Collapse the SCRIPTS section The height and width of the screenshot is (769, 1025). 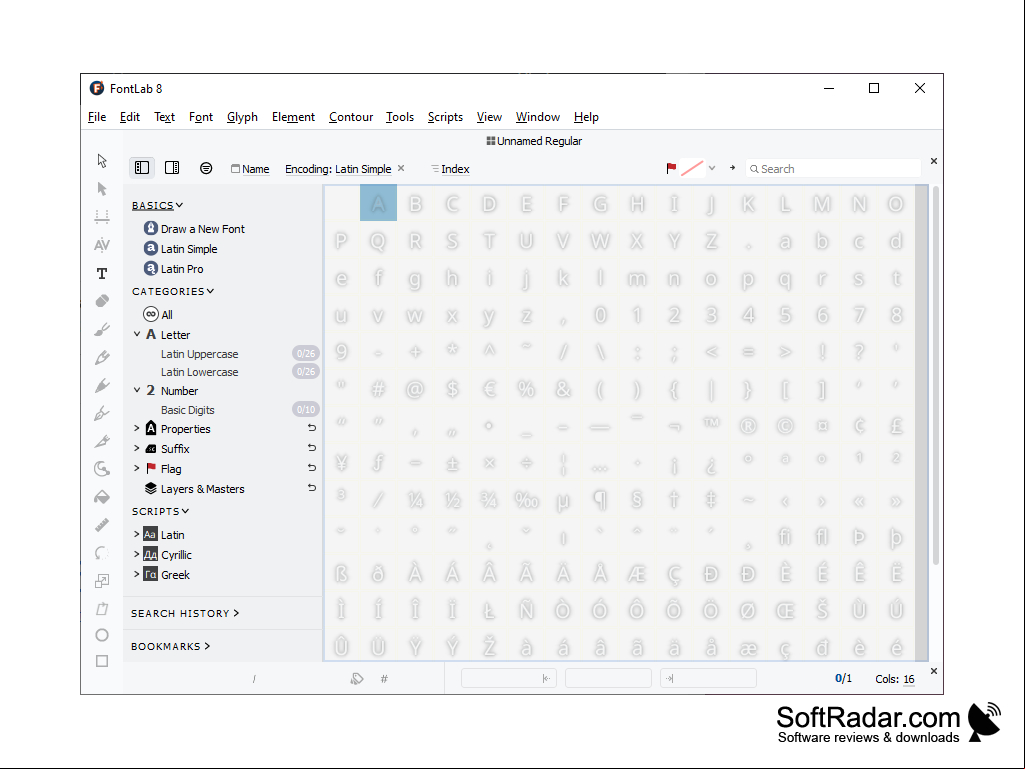[x=161, y=511]
